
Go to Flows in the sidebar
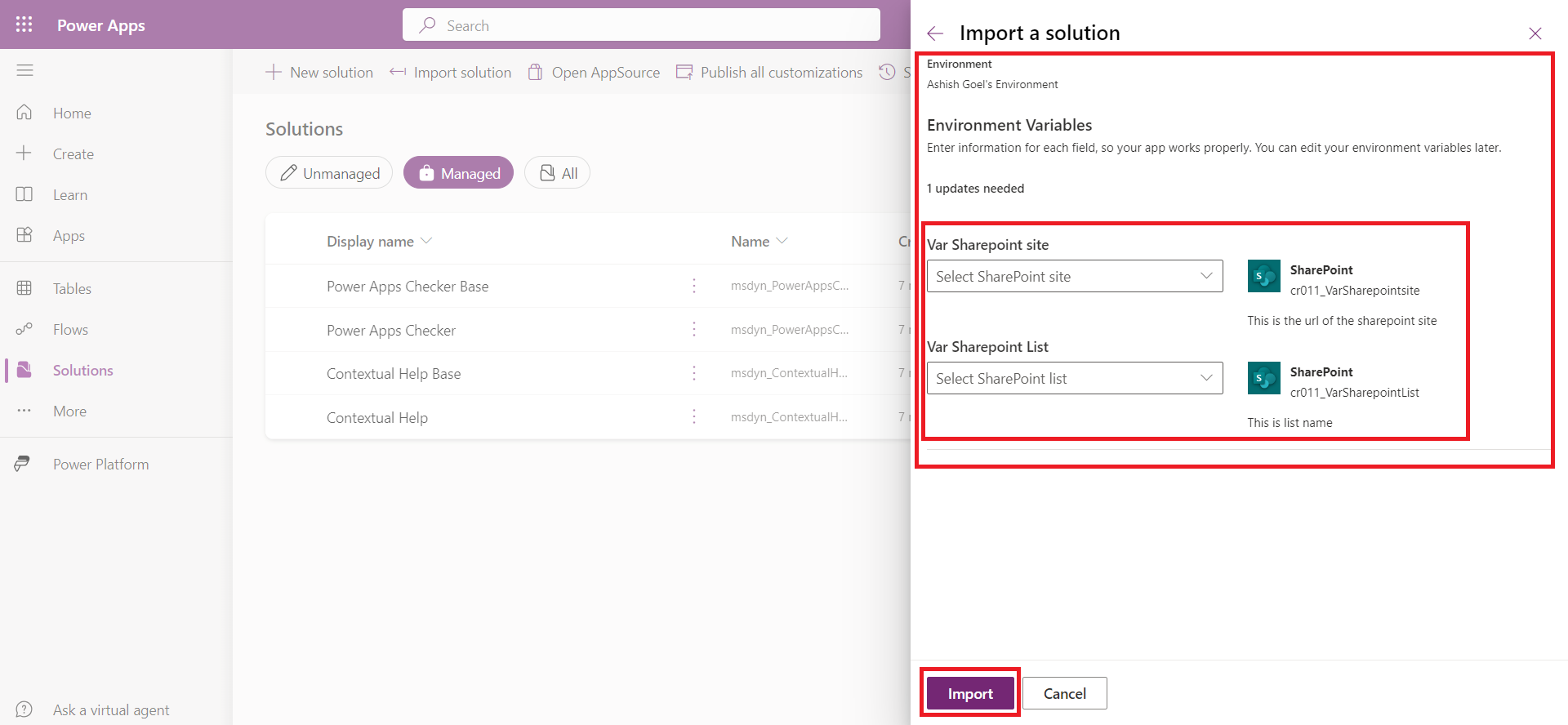(x=70, y=330)
